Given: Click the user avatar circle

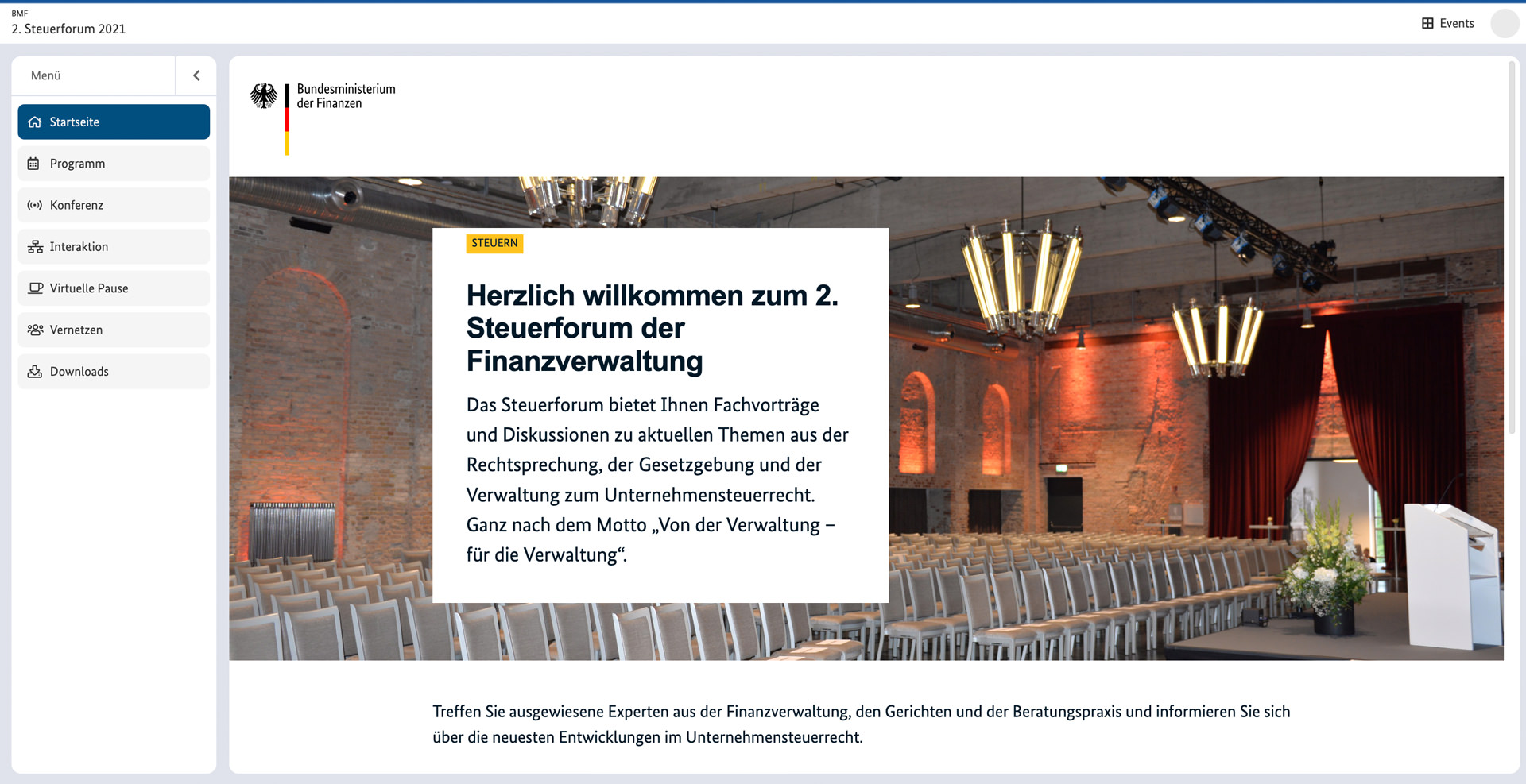Looking at the screenshot, I should point(1504,24).
